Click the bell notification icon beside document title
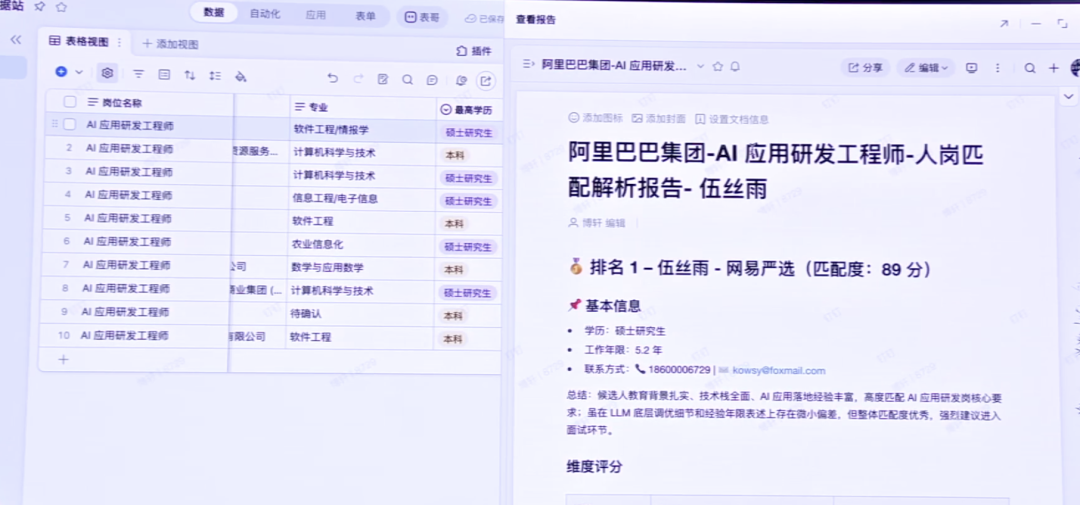Screen dimensions: 1080x505 (x=735, y=67)
